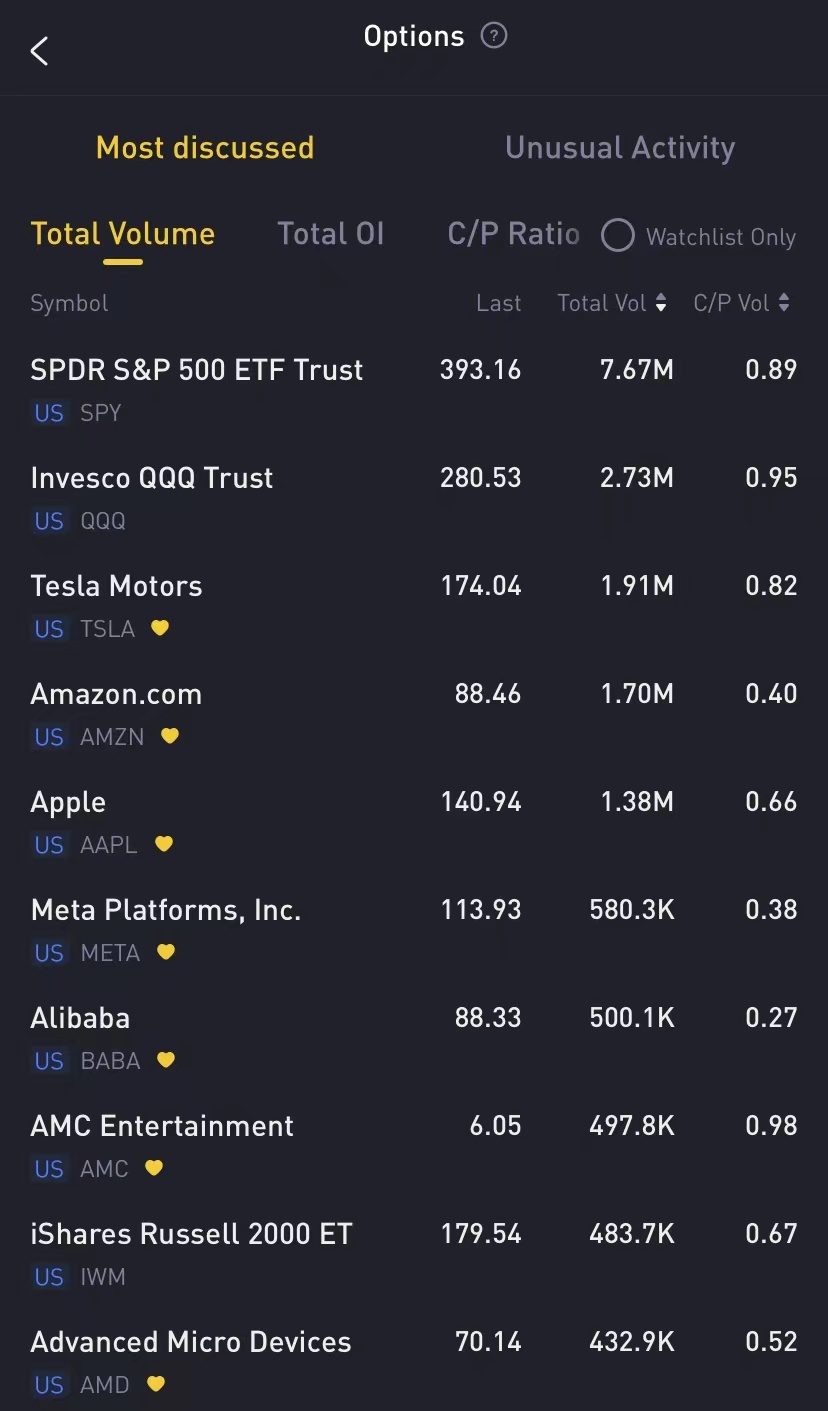Switch to the Total OI tab

pos(330,234)
